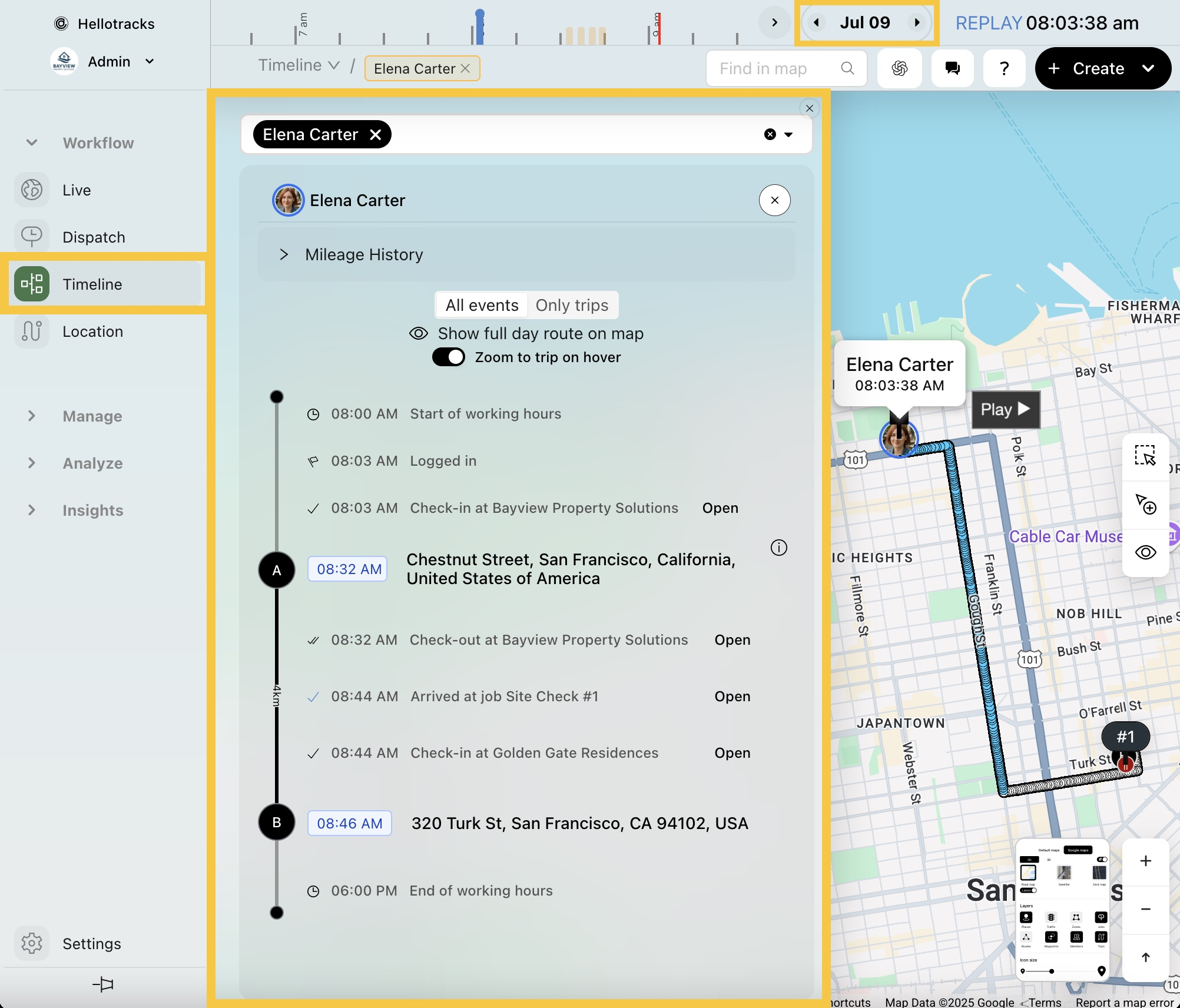
Task: Click the 08:46 AM trip time badge
Action: point(350,823)
